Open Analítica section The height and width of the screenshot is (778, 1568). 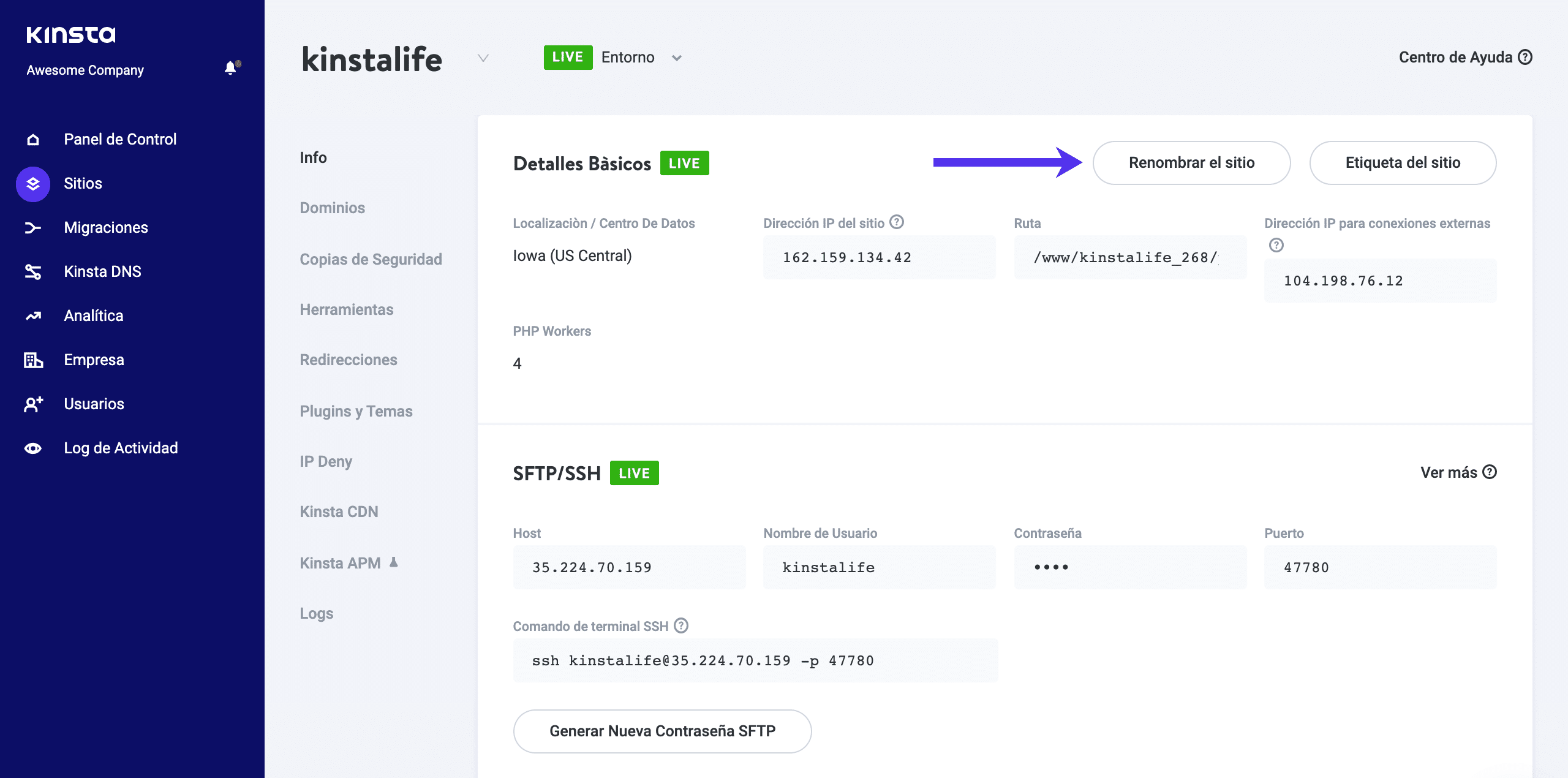[93, 315]
